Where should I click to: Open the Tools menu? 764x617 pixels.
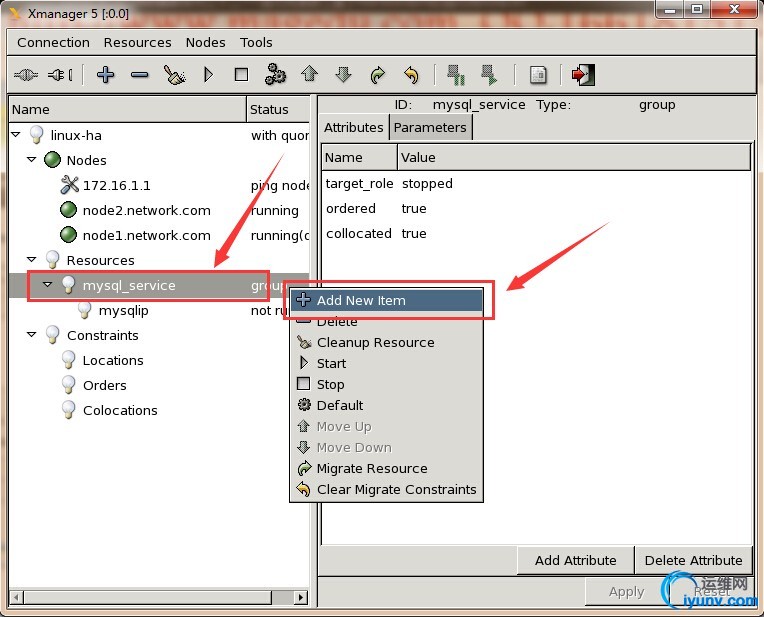pos(256,42)
